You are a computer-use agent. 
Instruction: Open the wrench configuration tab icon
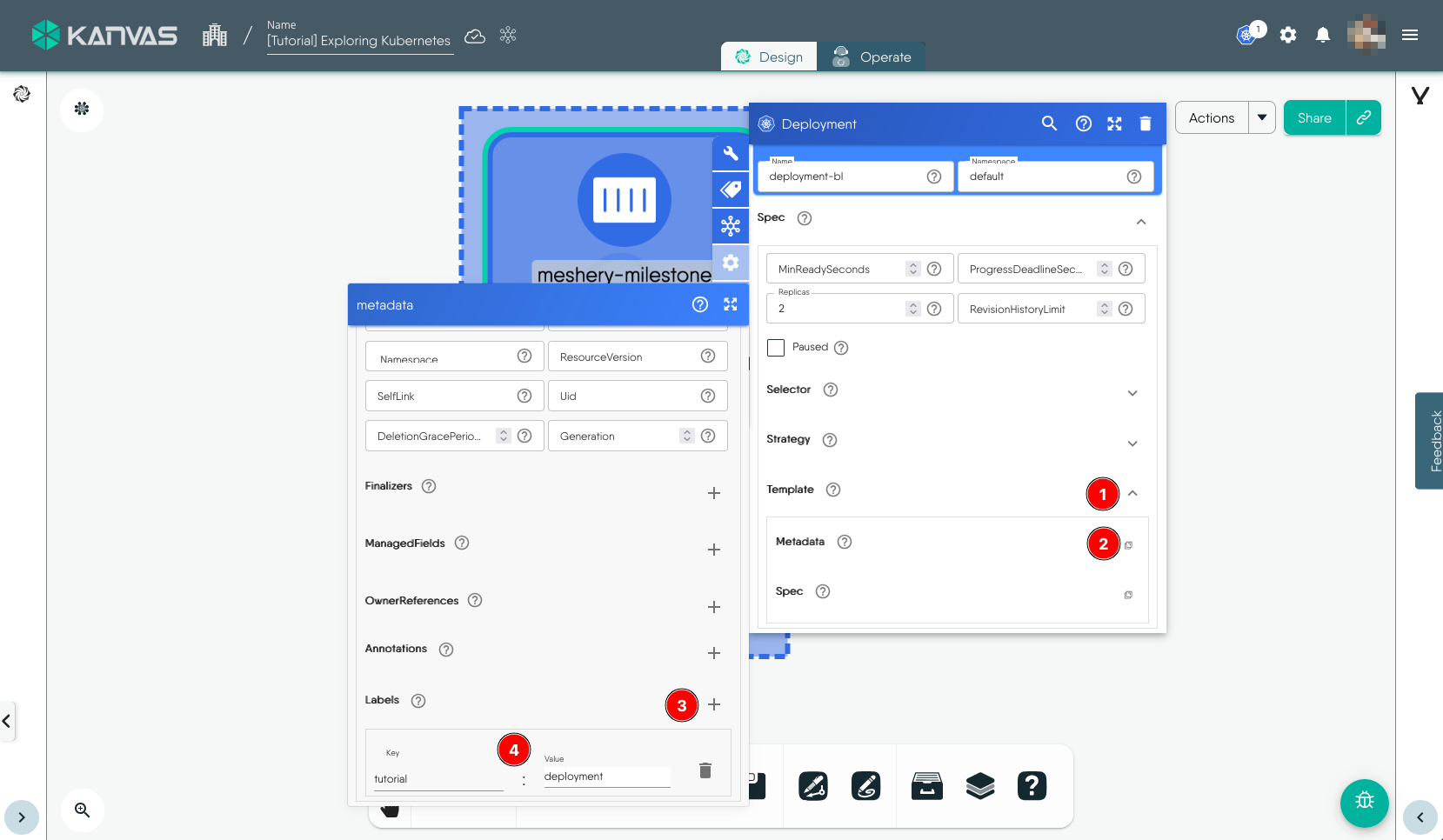tap(731, 154)
